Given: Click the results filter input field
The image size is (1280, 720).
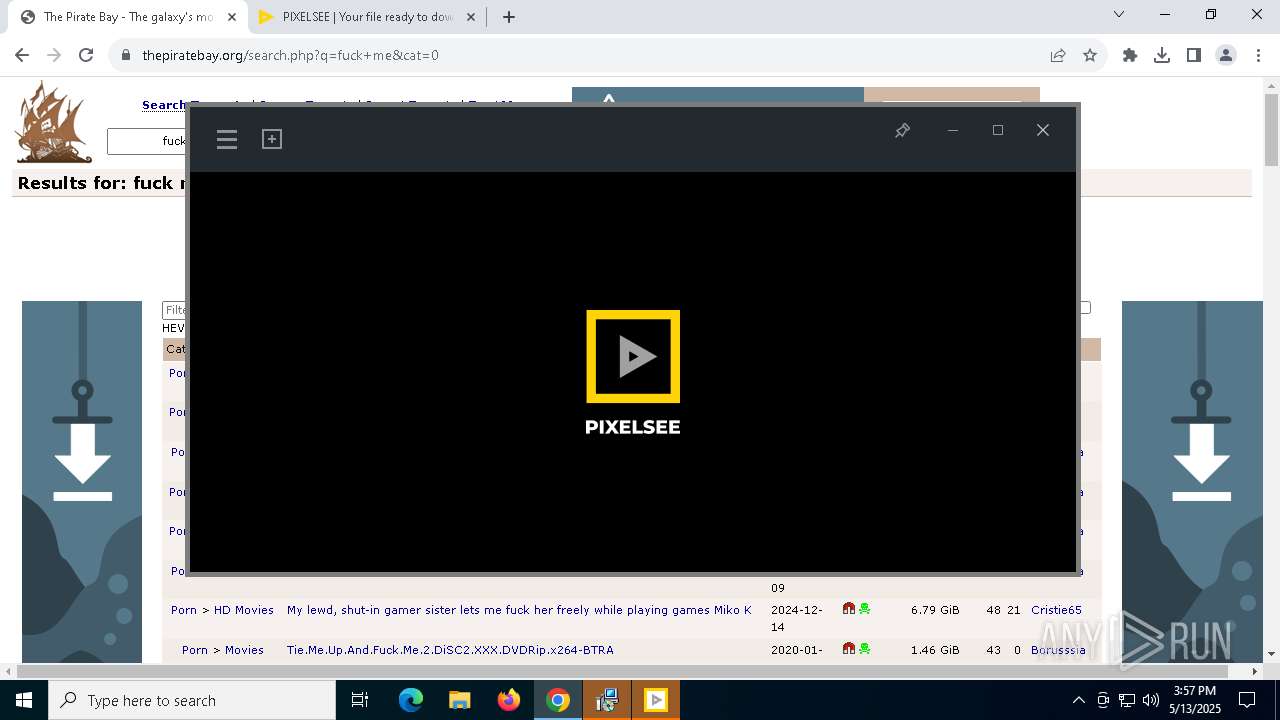Looking at the screenshot, I should (175, 310).
